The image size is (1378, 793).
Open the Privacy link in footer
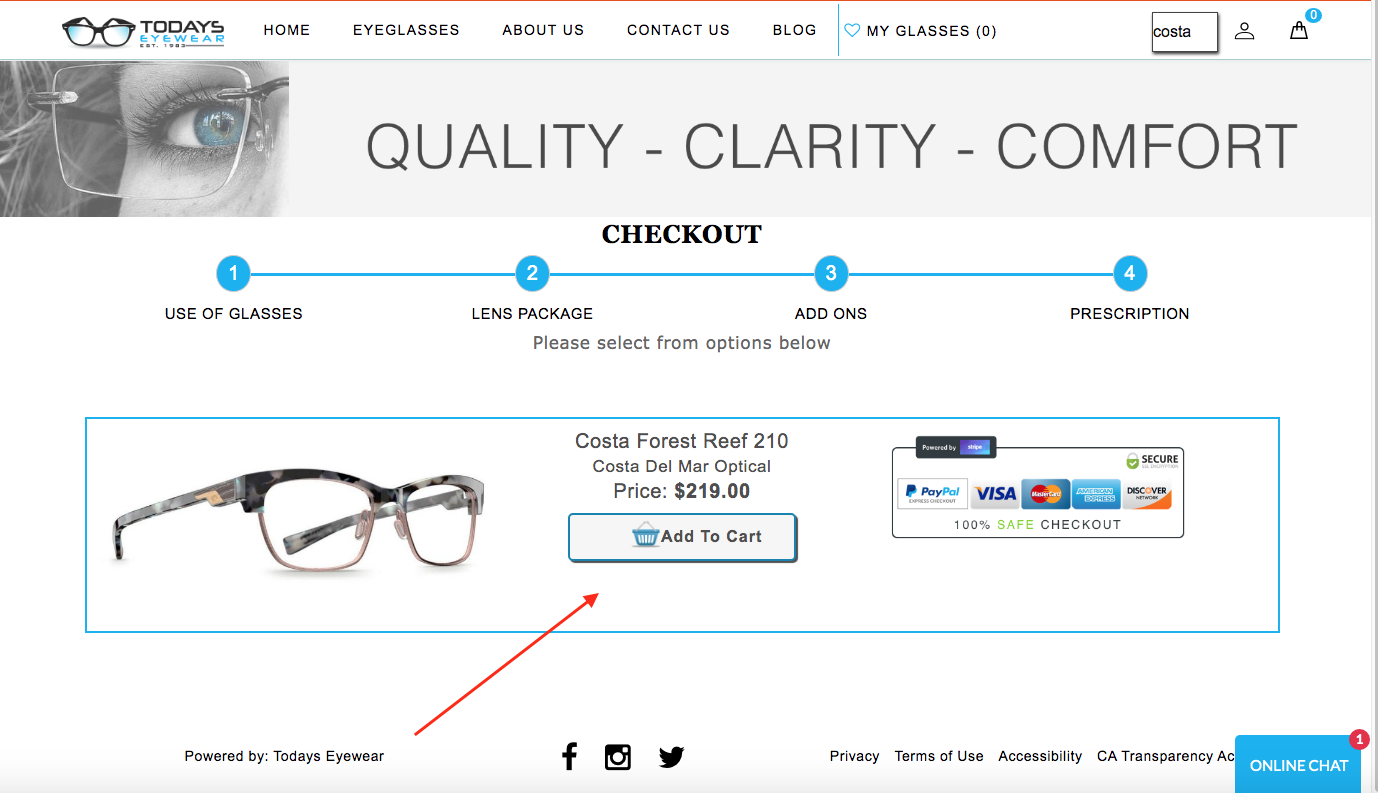coord(854,756)
